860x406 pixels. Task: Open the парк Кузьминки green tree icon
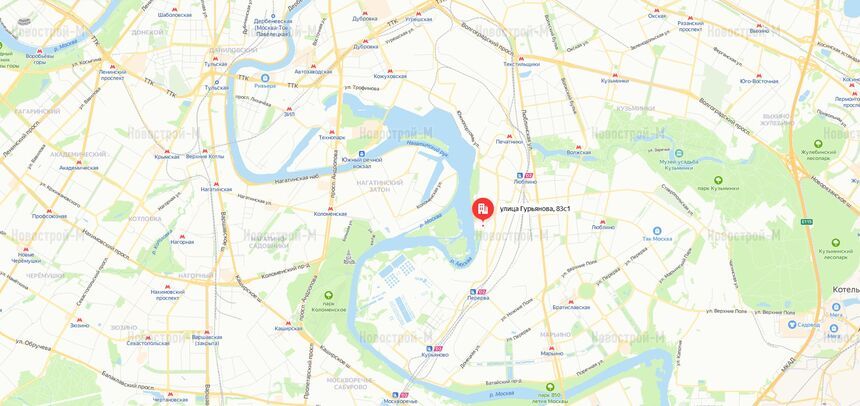pyautogui.click(x=718, y=180)
